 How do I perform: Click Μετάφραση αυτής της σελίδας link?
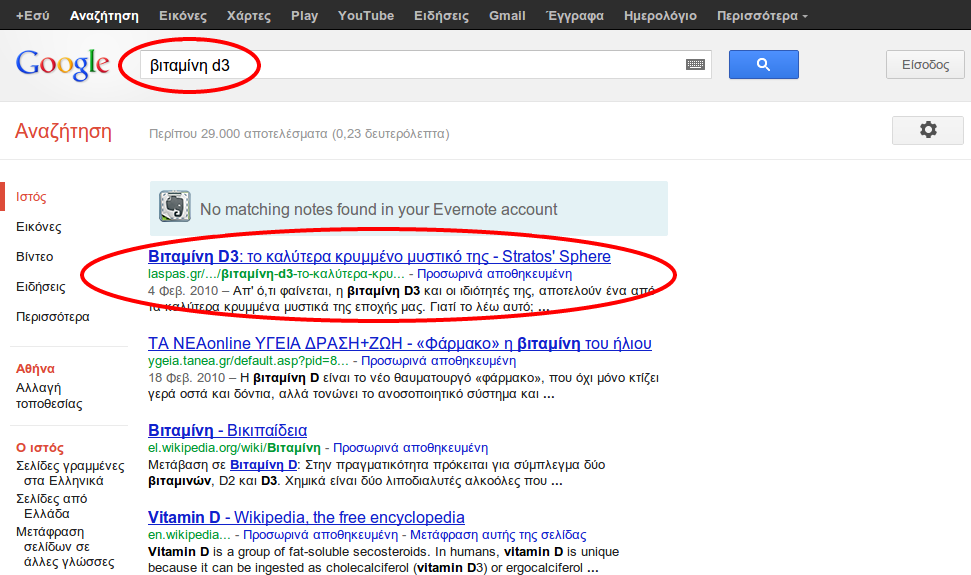(x=498, y=535)
